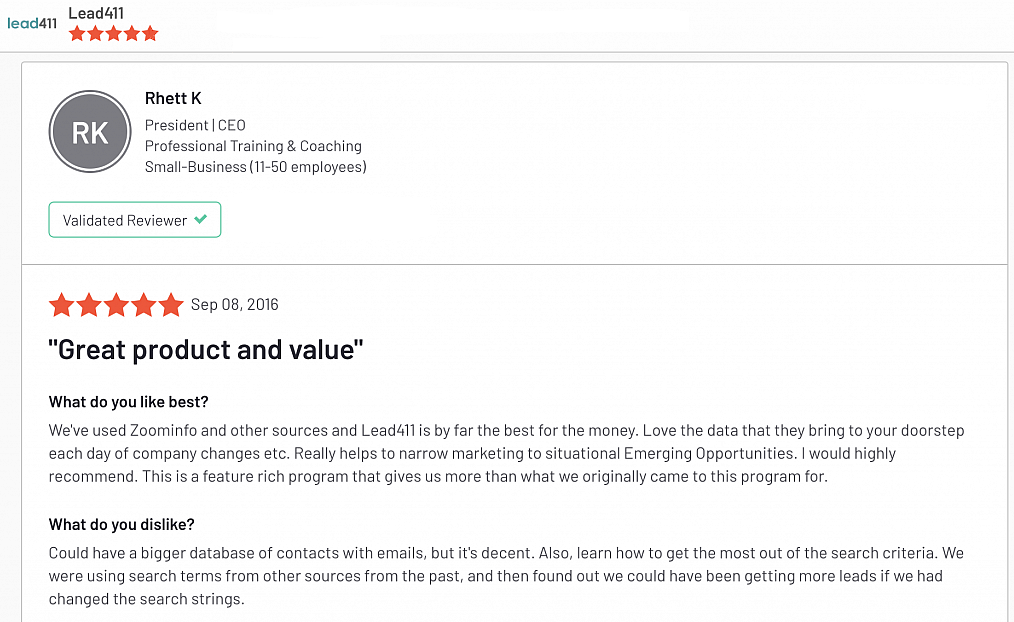This screenshot has height=622, width=1014.
Task: Click the Lead411 logo in the header
Action: [x=32, y=22]
